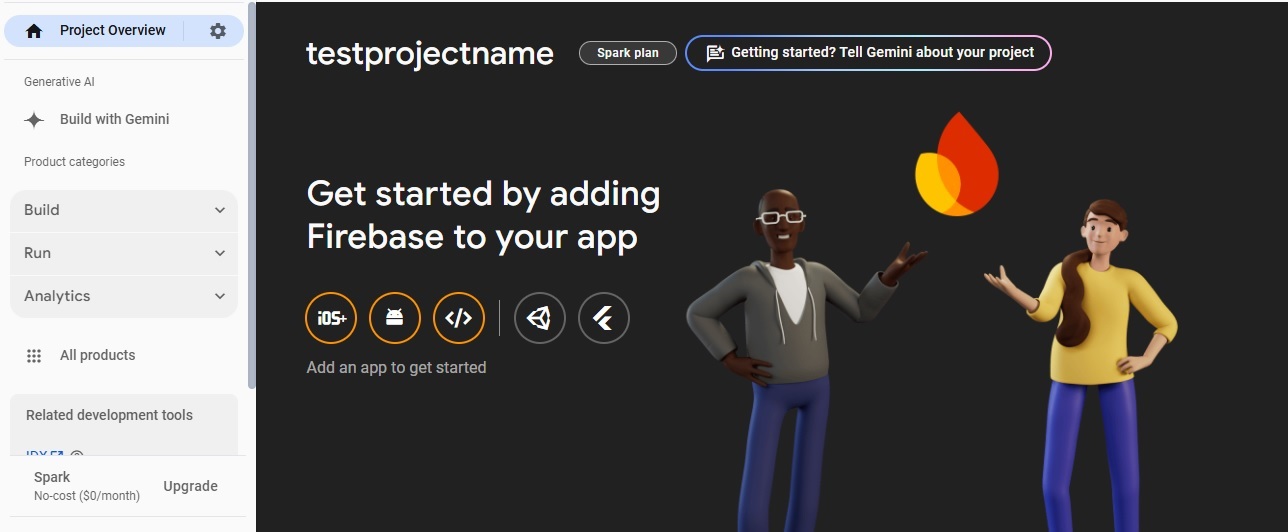The image size is (1288, 532).
Task: Open project settings gear icon
Action: tap(218, 31)
